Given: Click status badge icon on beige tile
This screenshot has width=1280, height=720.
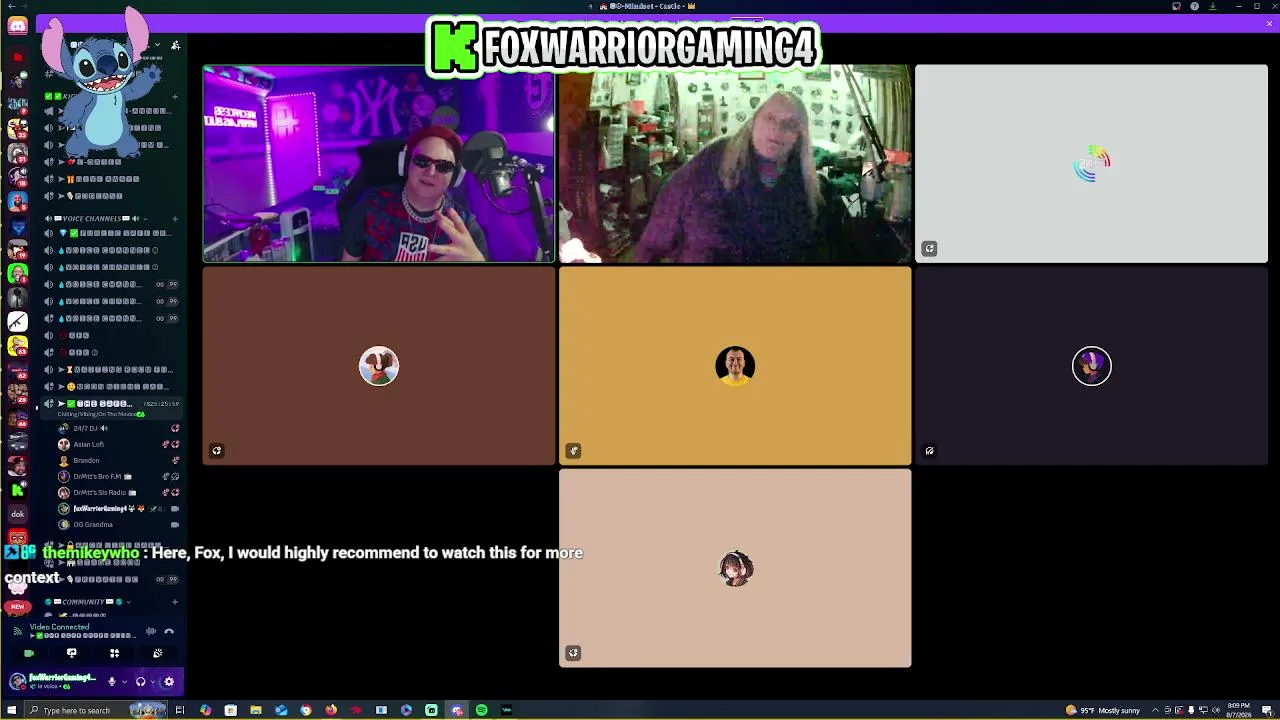Looking at the screenshot, I should point(573,653).
